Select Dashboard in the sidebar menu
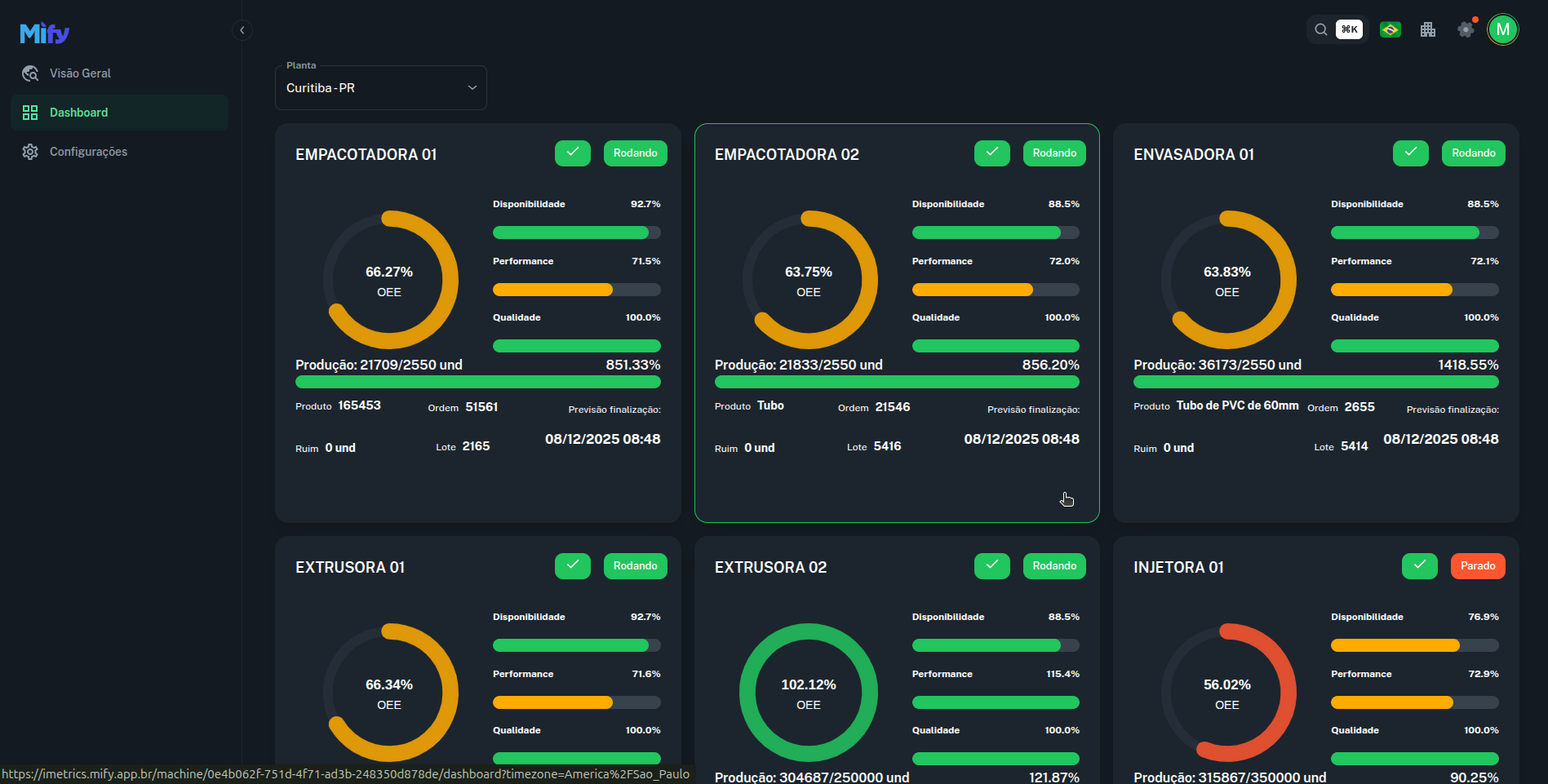The image size is (1548, 784). pyautogui.click(x=78, y=113)
